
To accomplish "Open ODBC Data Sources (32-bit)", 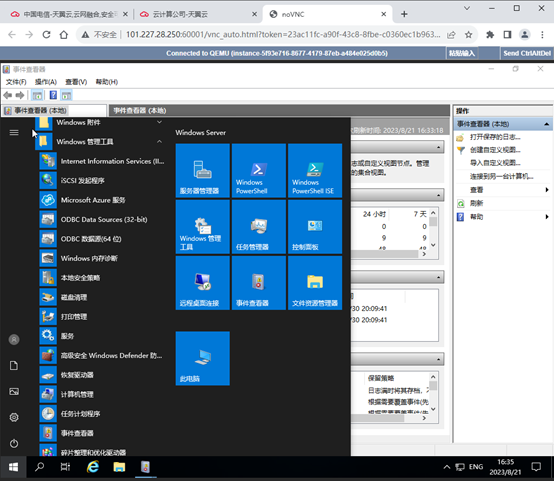I will click(x=102, y=219).
